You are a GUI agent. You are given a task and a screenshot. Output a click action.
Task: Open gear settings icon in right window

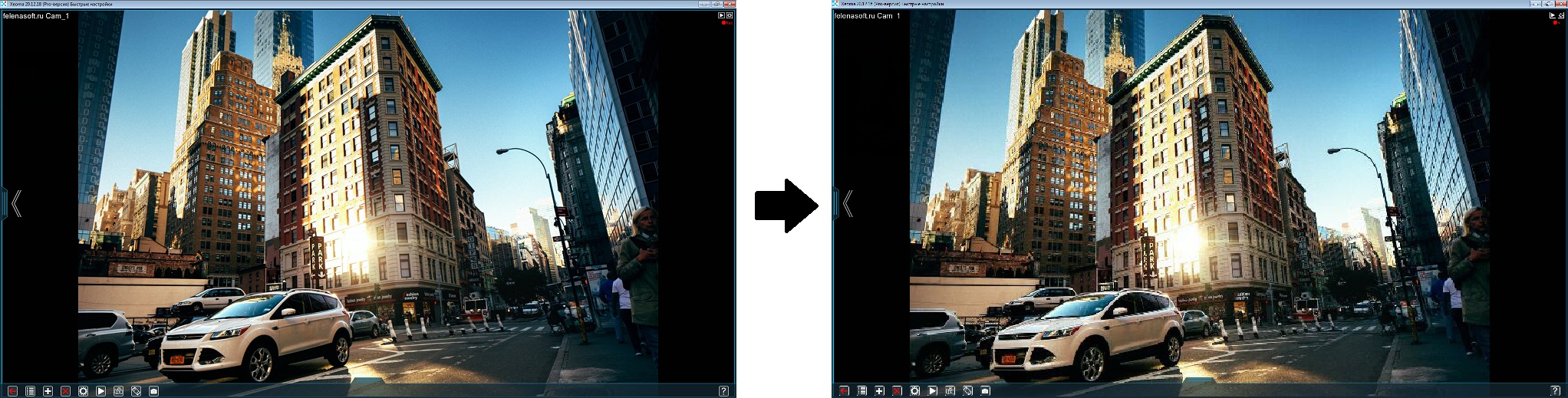(914, 391)
